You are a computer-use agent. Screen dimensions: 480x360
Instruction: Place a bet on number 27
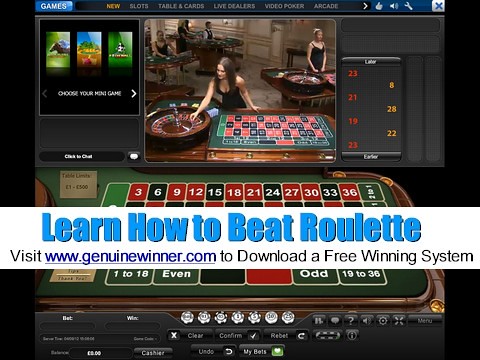(292, 192)
